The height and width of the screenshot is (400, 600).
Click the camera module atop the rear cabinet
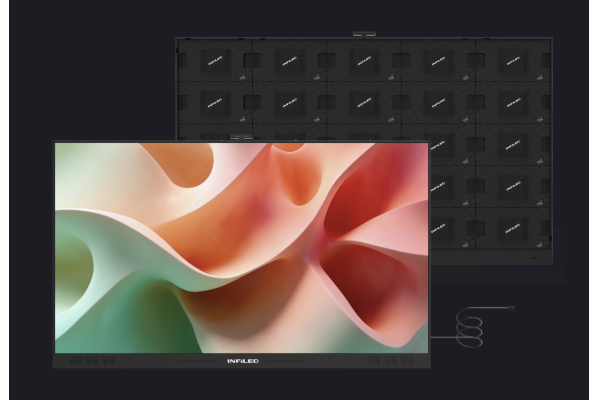click(364, 34)
